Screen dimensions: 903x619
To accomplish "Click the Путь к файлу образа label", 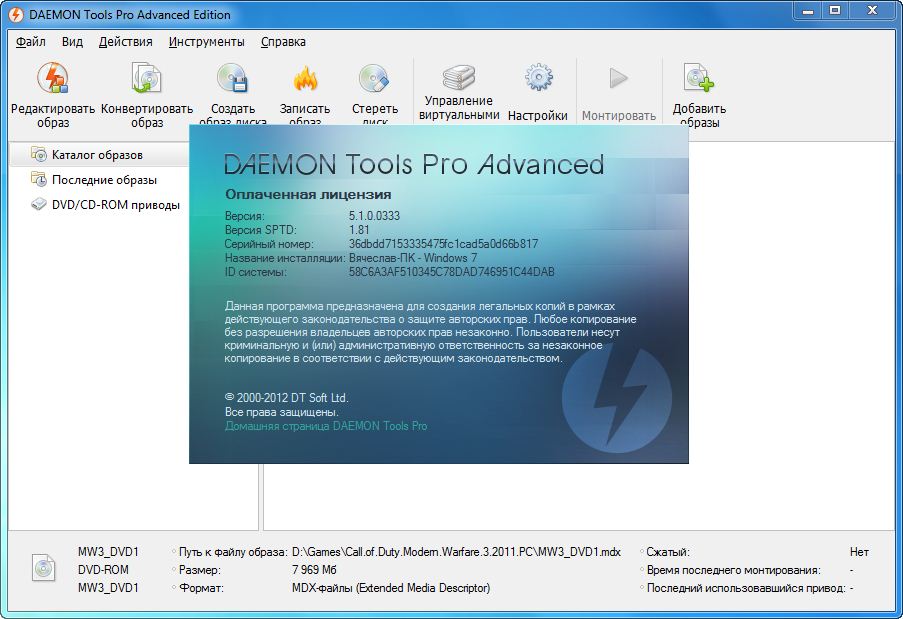I will coord(233,552).
